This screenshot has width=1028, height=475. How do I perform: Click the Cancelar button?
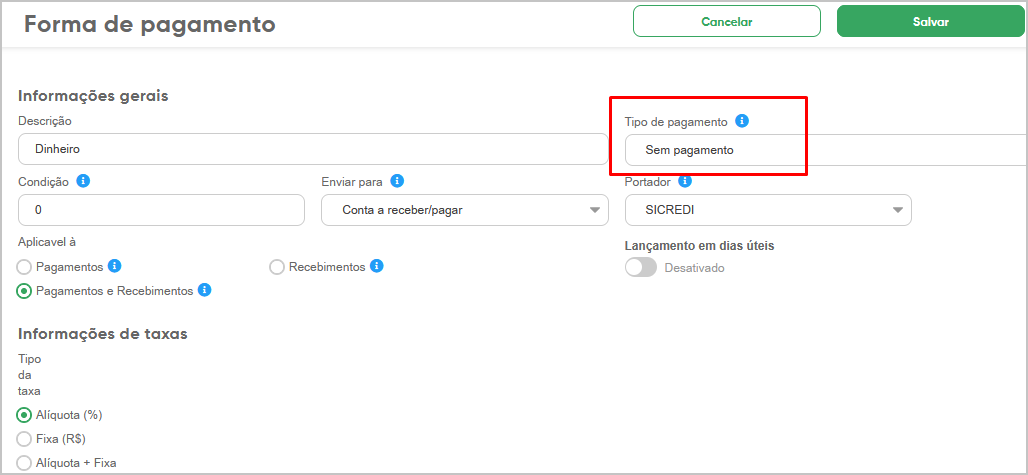pos(726,22)
